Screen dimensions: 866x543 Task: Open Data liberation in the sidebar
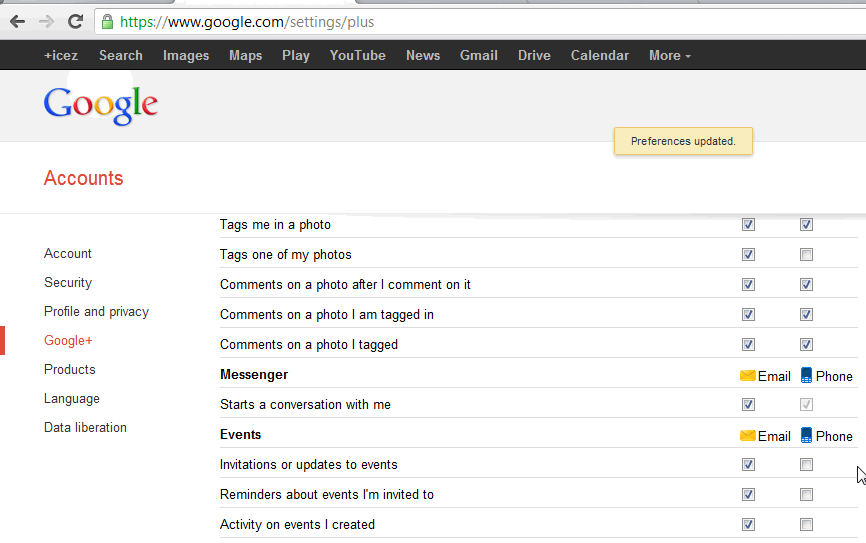click(85, 428)
